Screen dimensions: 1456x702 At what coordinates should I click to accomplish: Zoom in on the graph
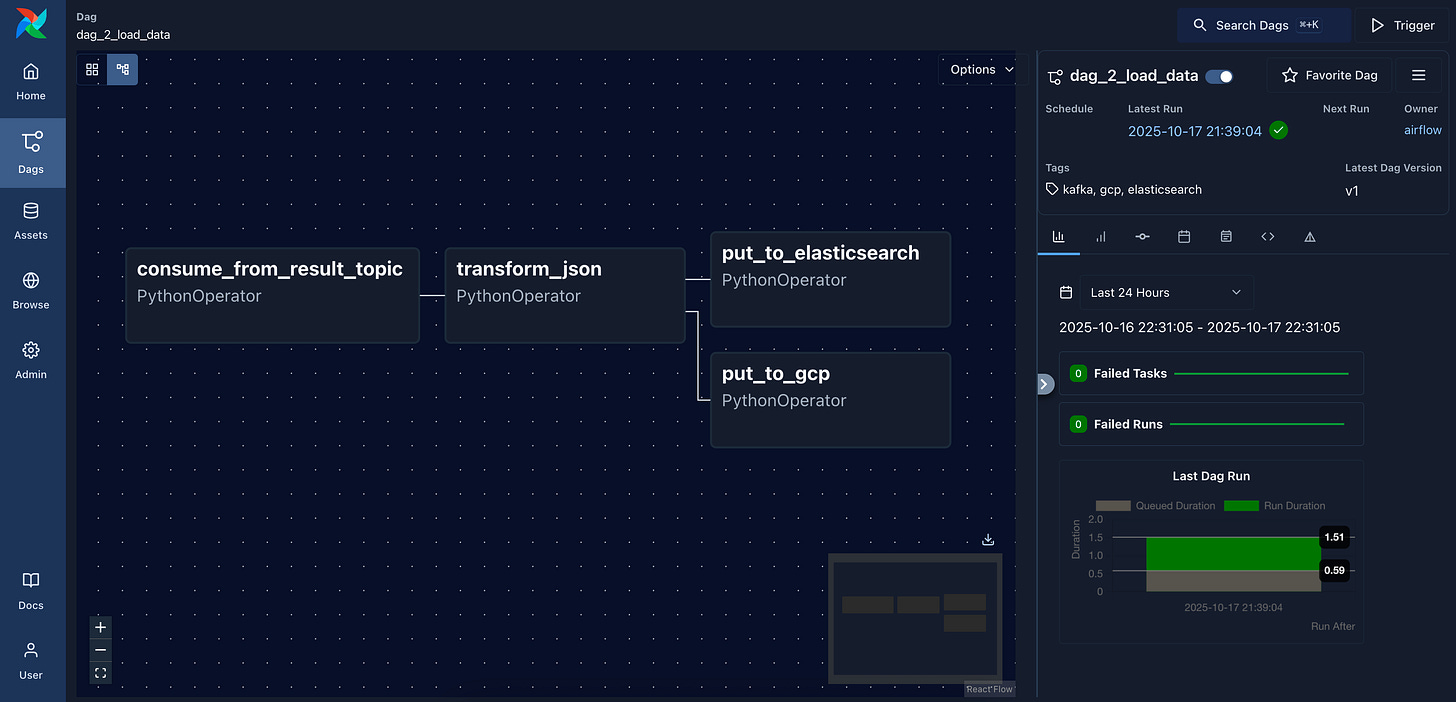[x=100, y=627]
